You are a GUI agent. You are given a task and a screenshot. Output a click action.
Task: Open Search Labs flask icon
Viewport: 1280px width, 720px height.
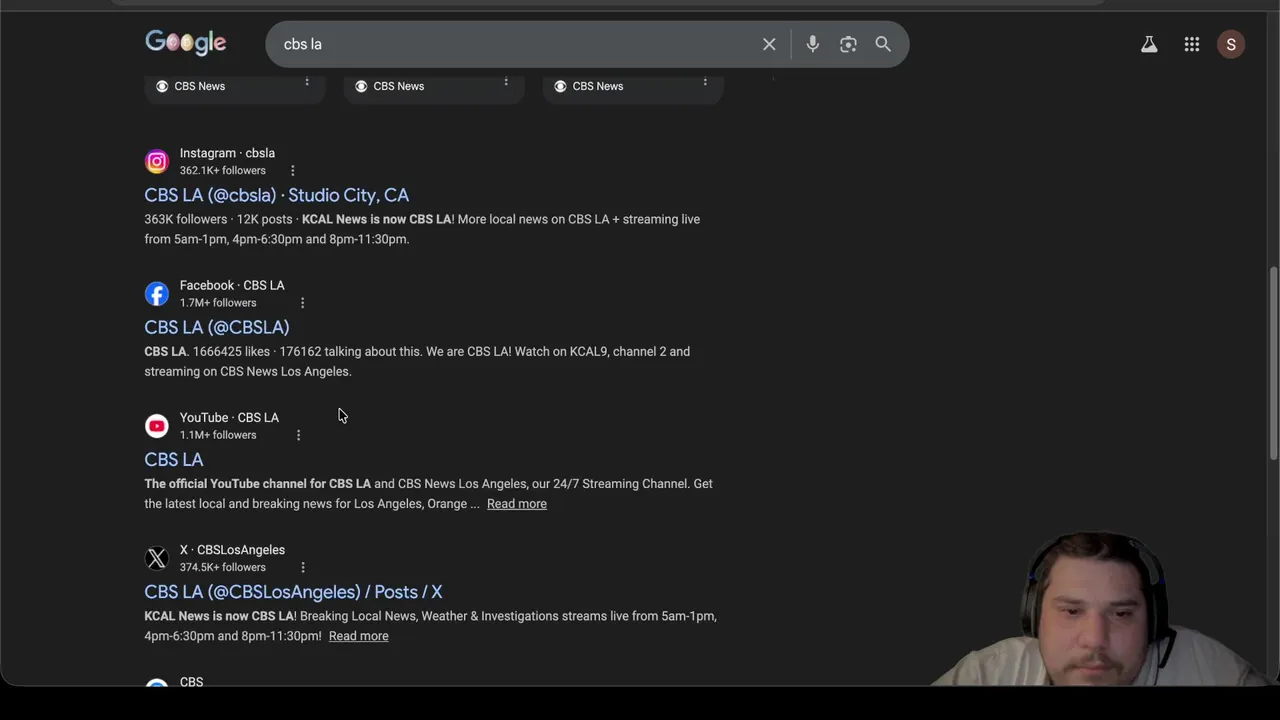pos(1149,44)
